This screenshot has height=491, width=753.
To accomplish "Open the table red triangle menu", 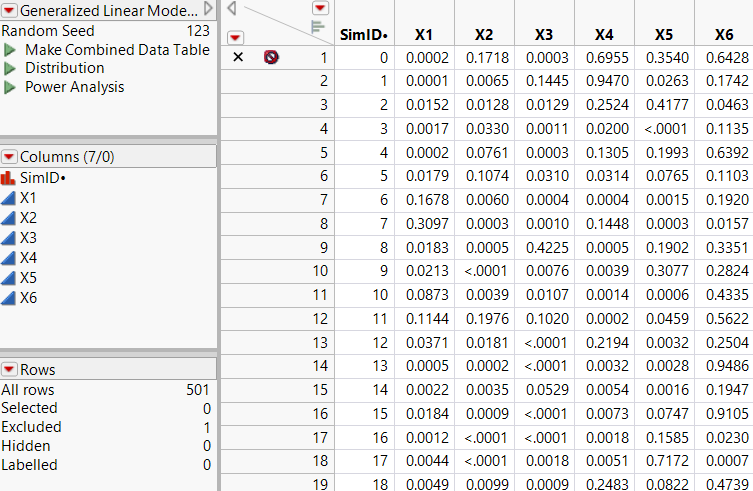I will pos(9,10).
